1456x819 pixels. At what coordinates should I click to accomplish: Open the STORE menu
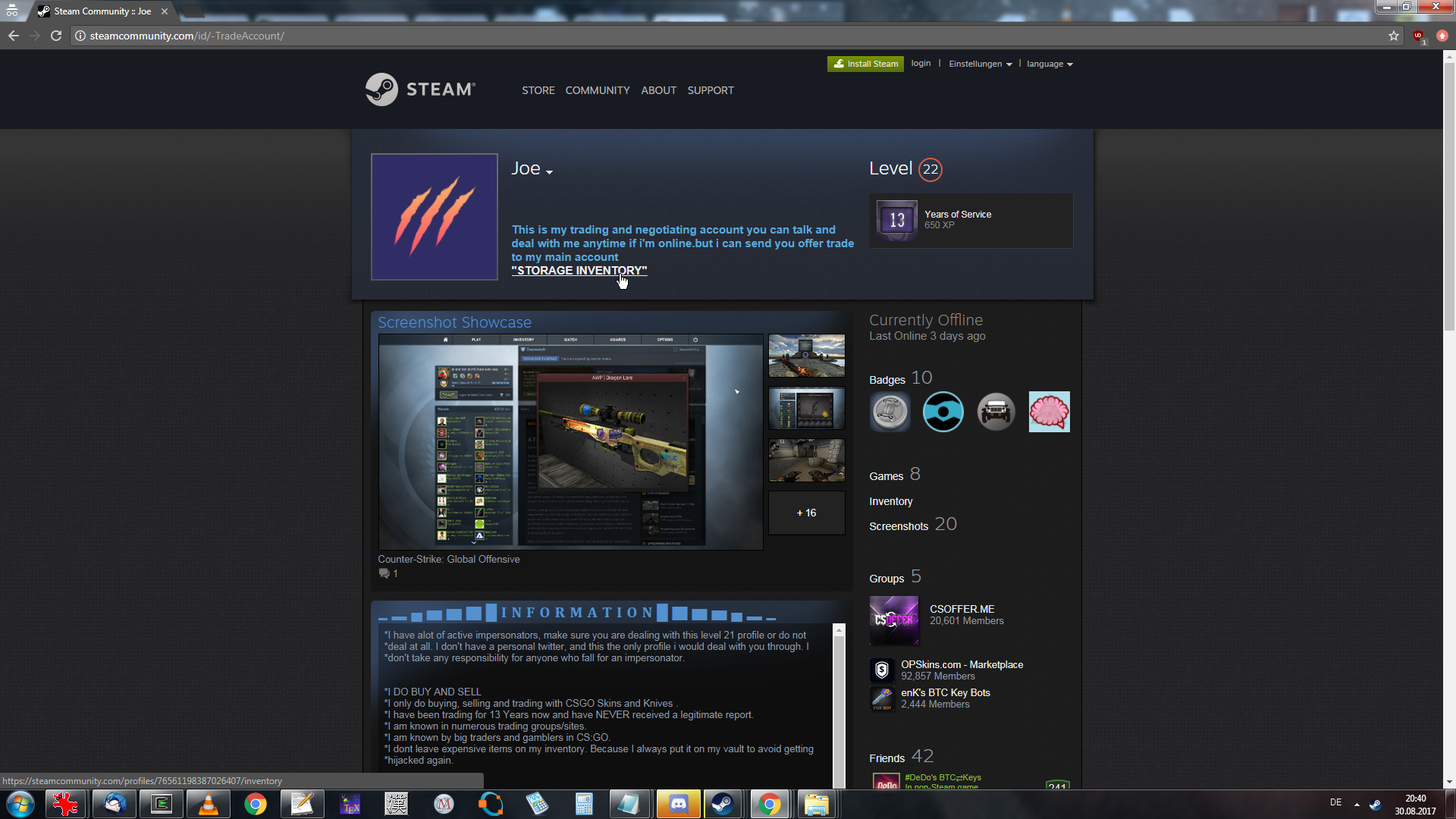[538, 90]
